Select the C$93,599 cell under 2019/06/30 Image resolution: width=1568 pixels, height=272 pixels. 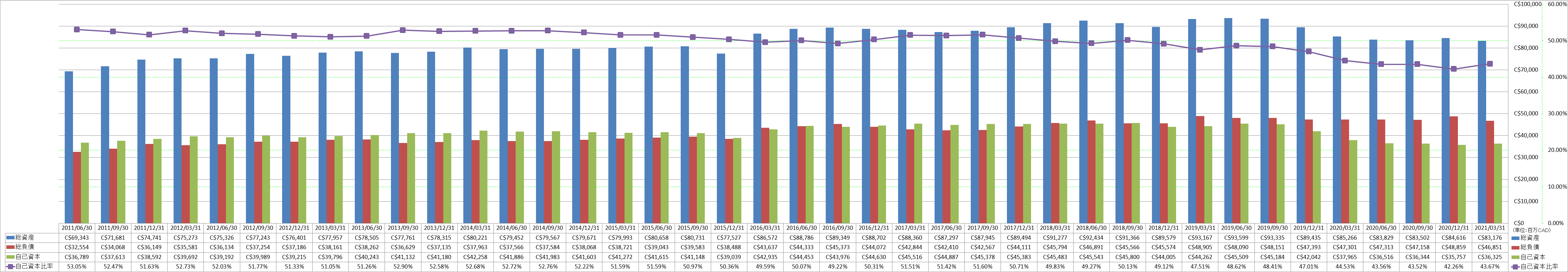point(1237,237)
